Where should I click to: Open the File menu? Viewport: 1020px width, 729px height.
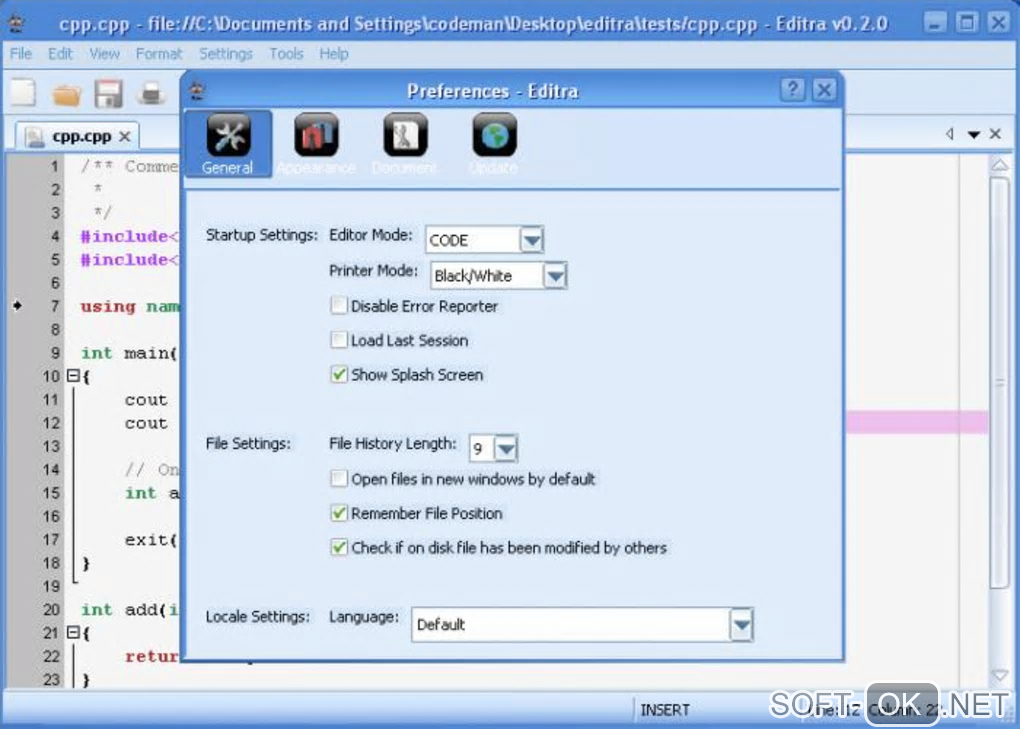coord(21,53)
